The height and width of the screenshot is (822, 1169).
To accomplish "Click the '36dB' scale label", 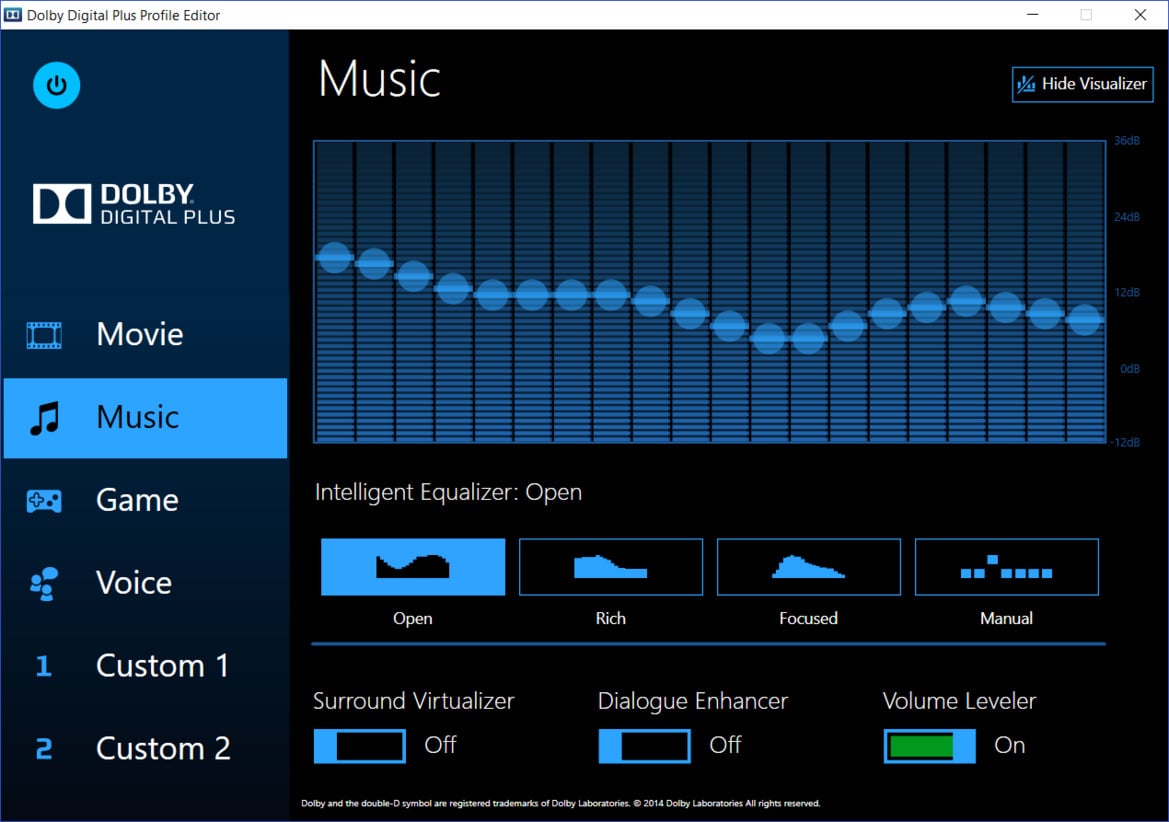I will pyautogui.click(x=1127, y=141).
